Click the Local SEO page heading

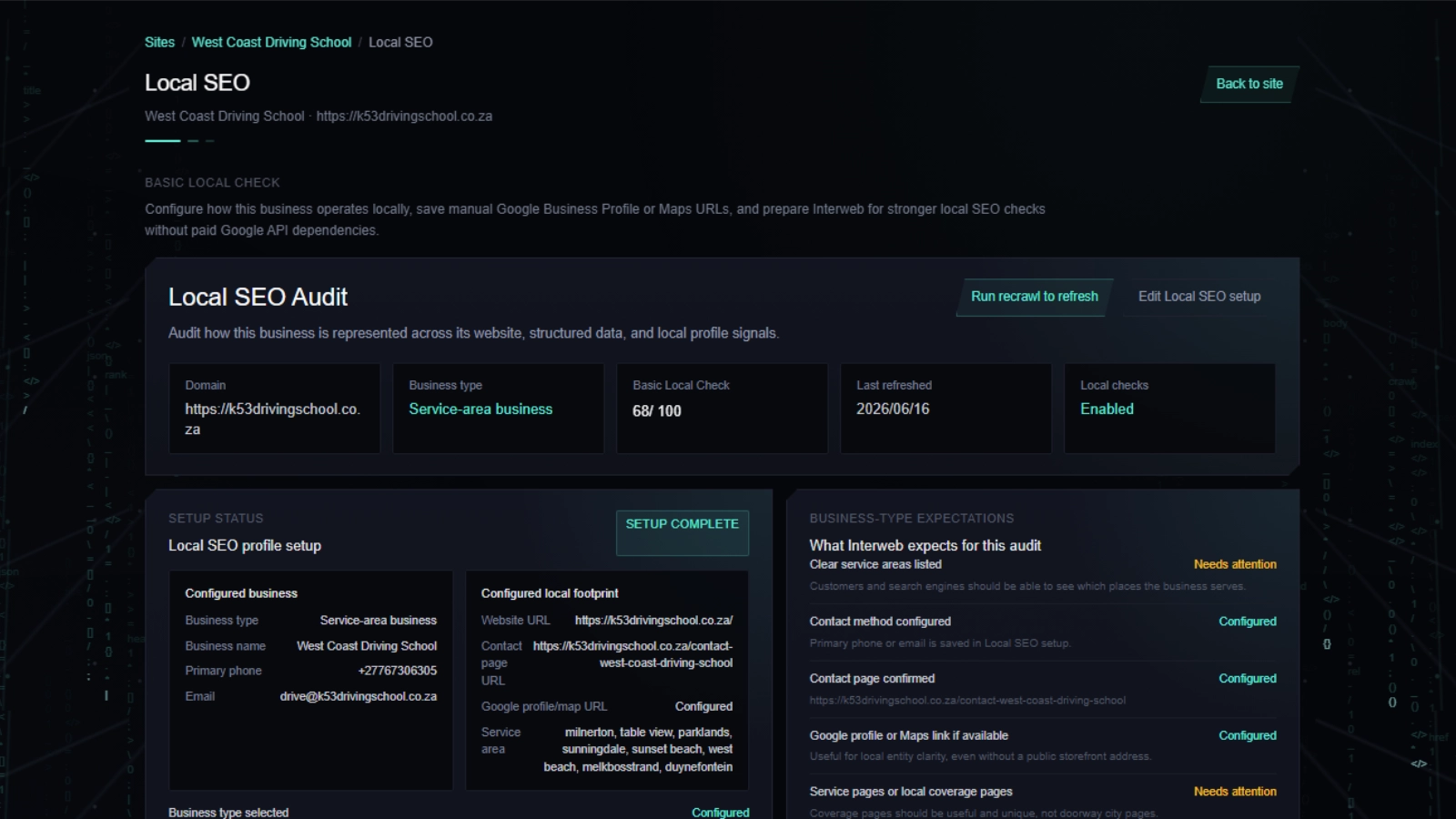[197, 83]
